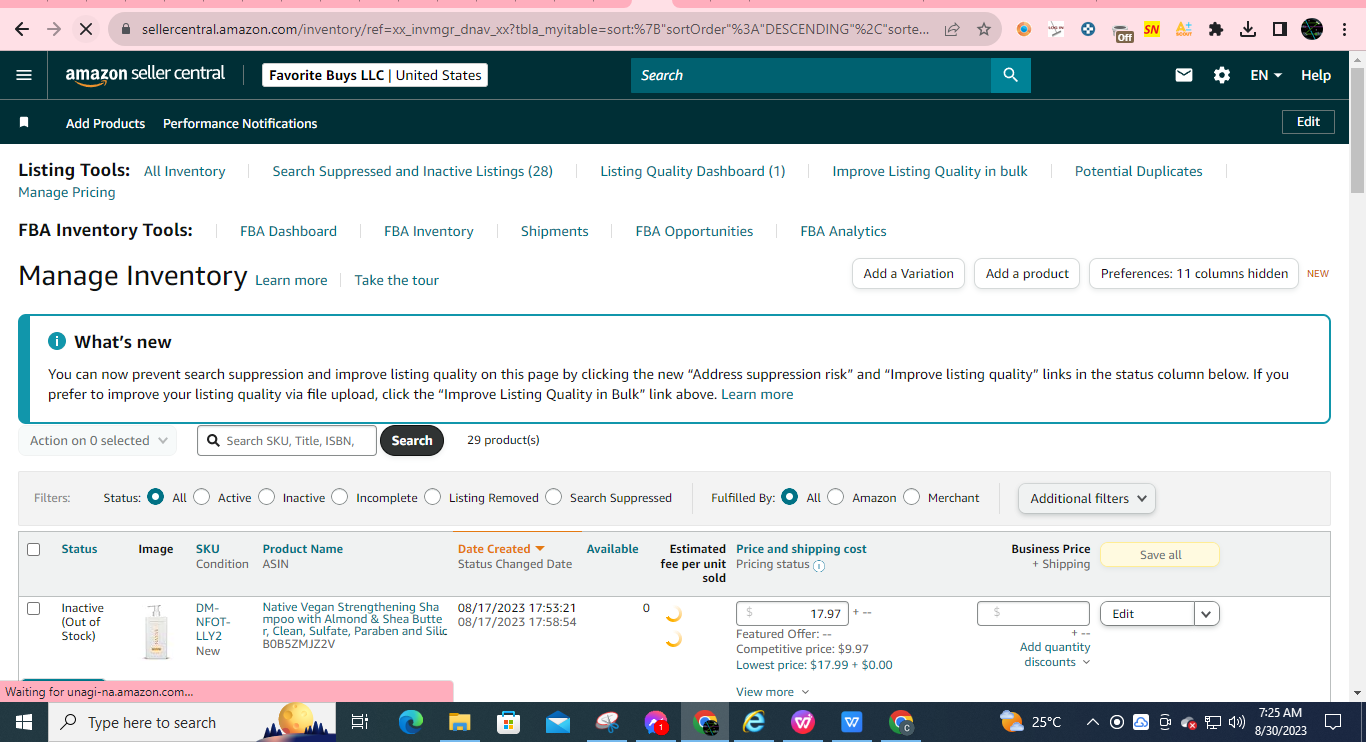Toggle the browser side panel
The image size is (1366, 742).
coord(1280,29)
